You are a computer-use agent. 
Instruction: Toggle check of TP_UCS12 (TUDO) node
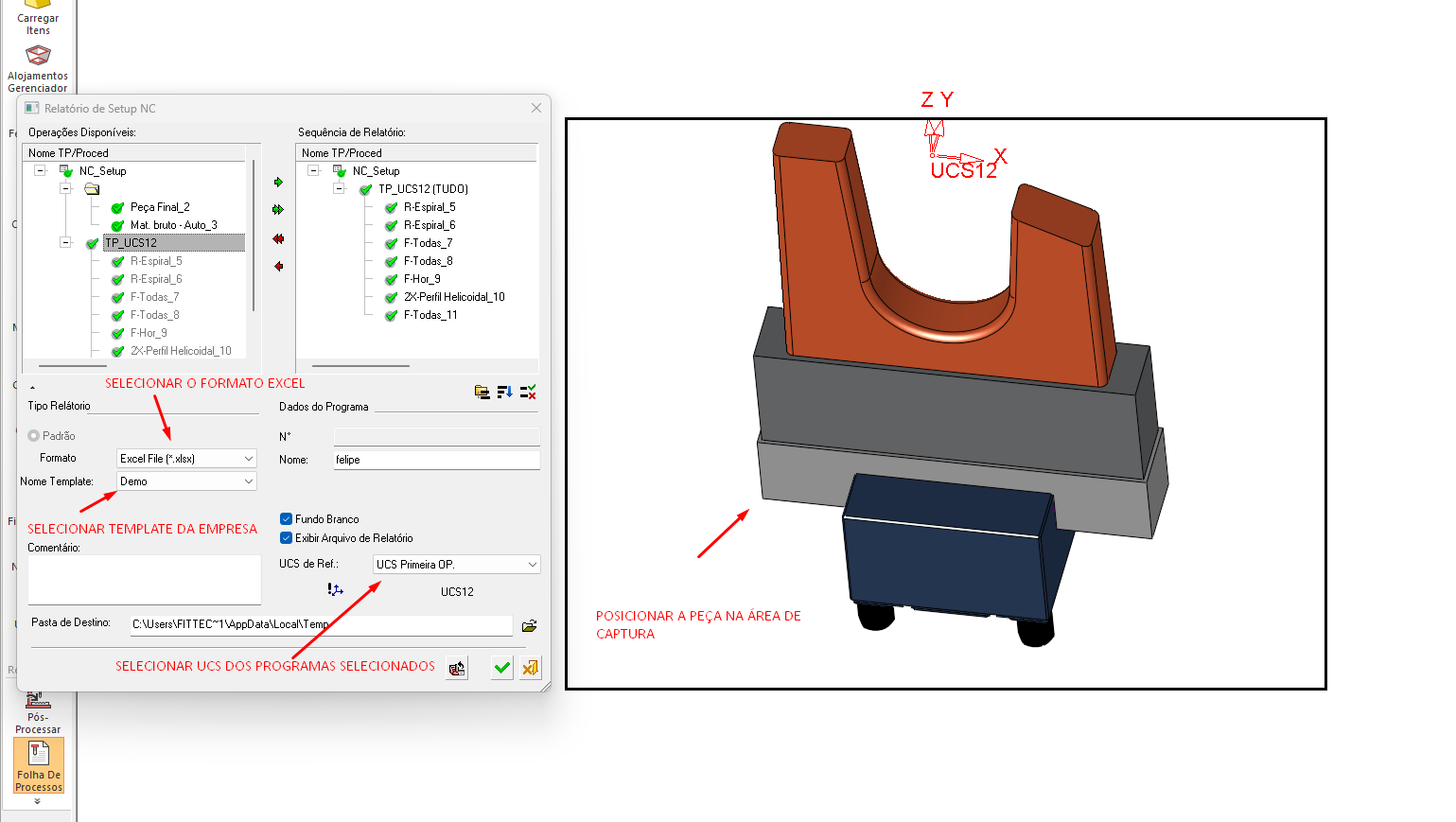click(x=365, y=190)
